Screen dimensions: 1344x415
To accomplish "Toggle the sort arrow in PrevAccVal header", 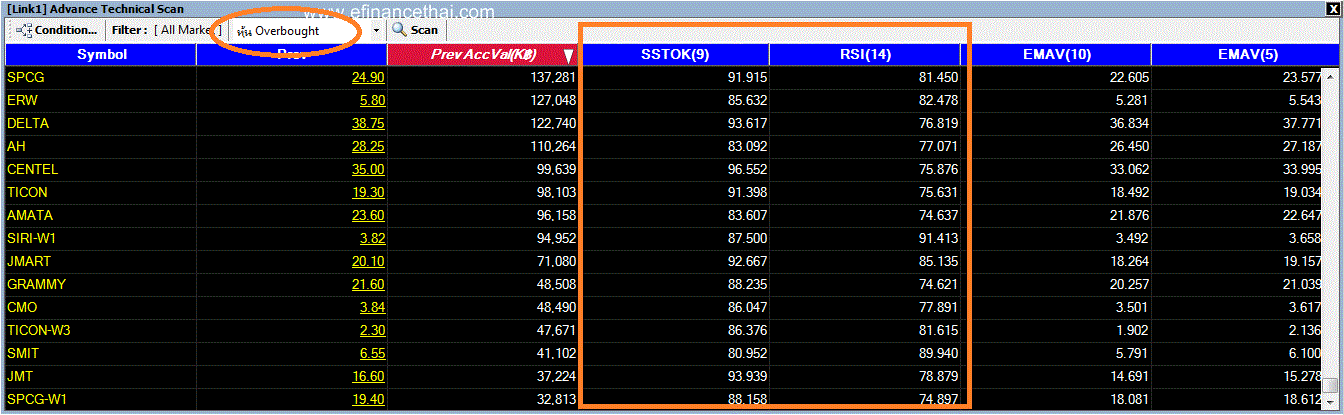I will click(568, 56).
